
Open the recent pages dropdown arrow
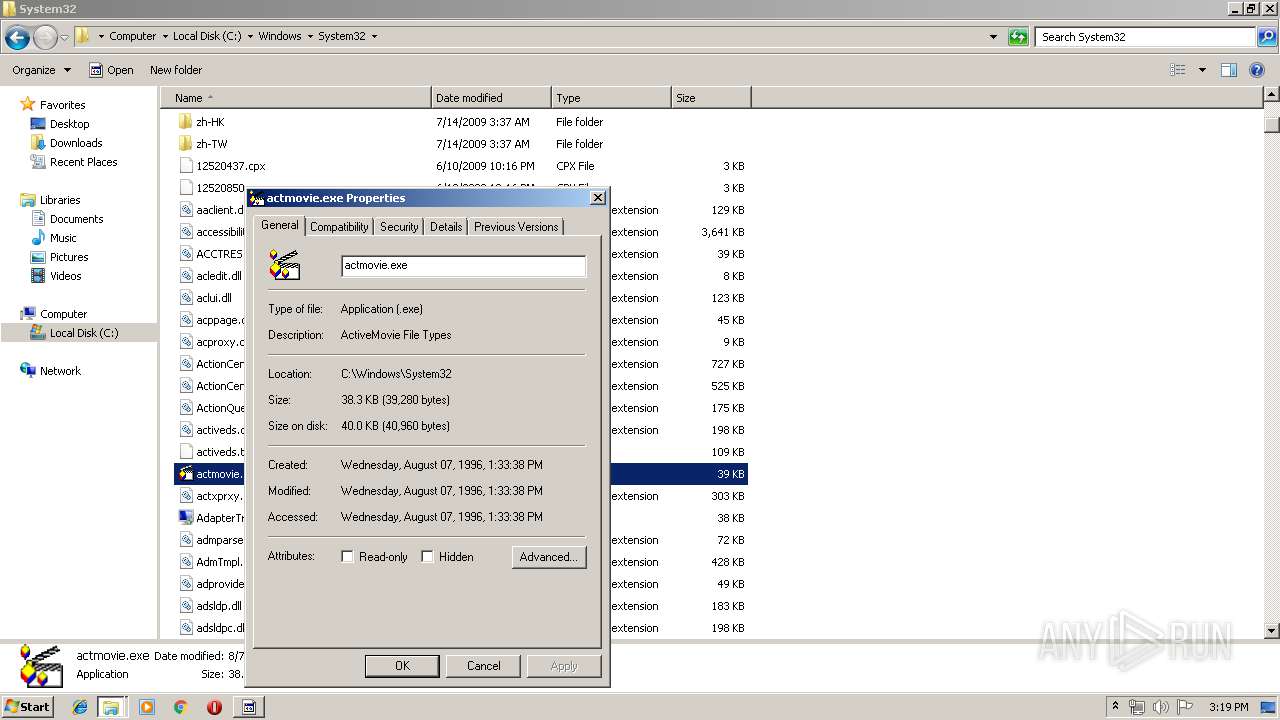(64, 38)
